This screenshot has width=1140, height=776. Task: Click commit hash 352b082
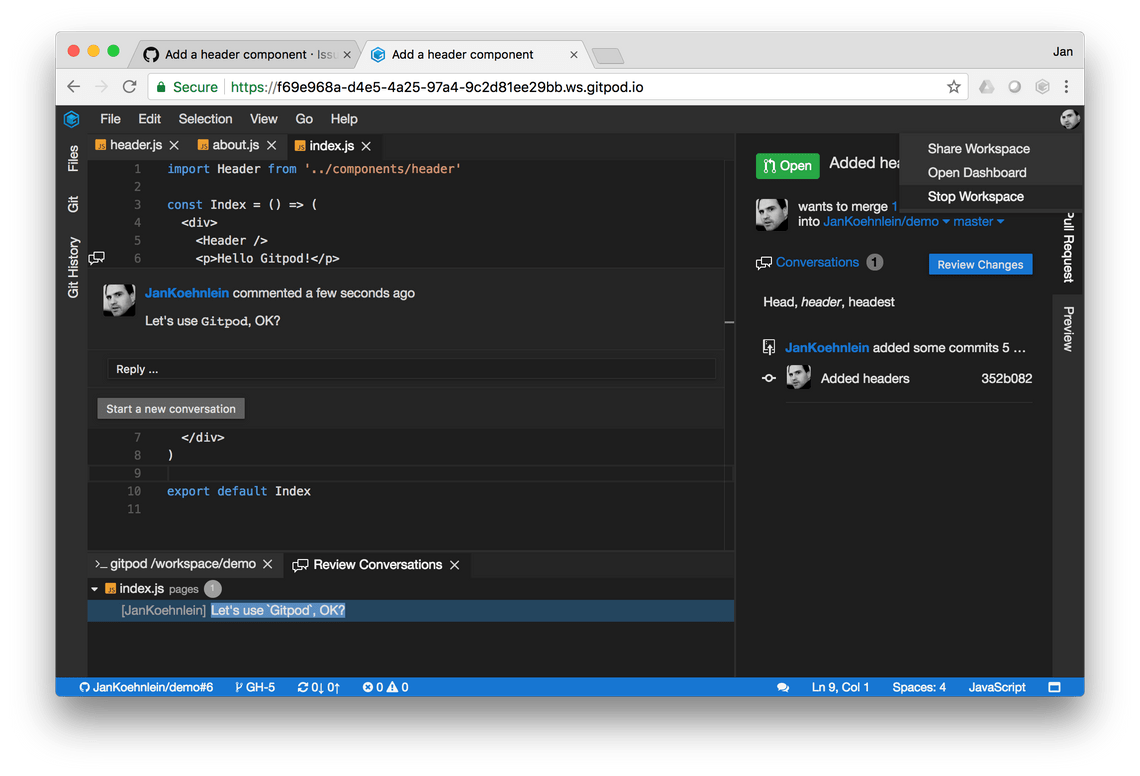[1006, 378]
